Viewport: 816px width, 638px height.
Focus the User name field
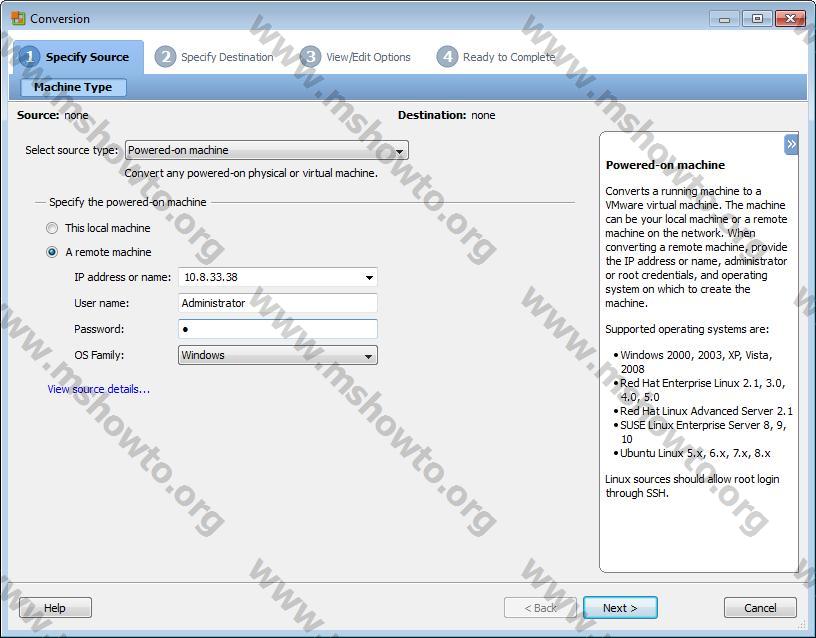click(278, 303)
